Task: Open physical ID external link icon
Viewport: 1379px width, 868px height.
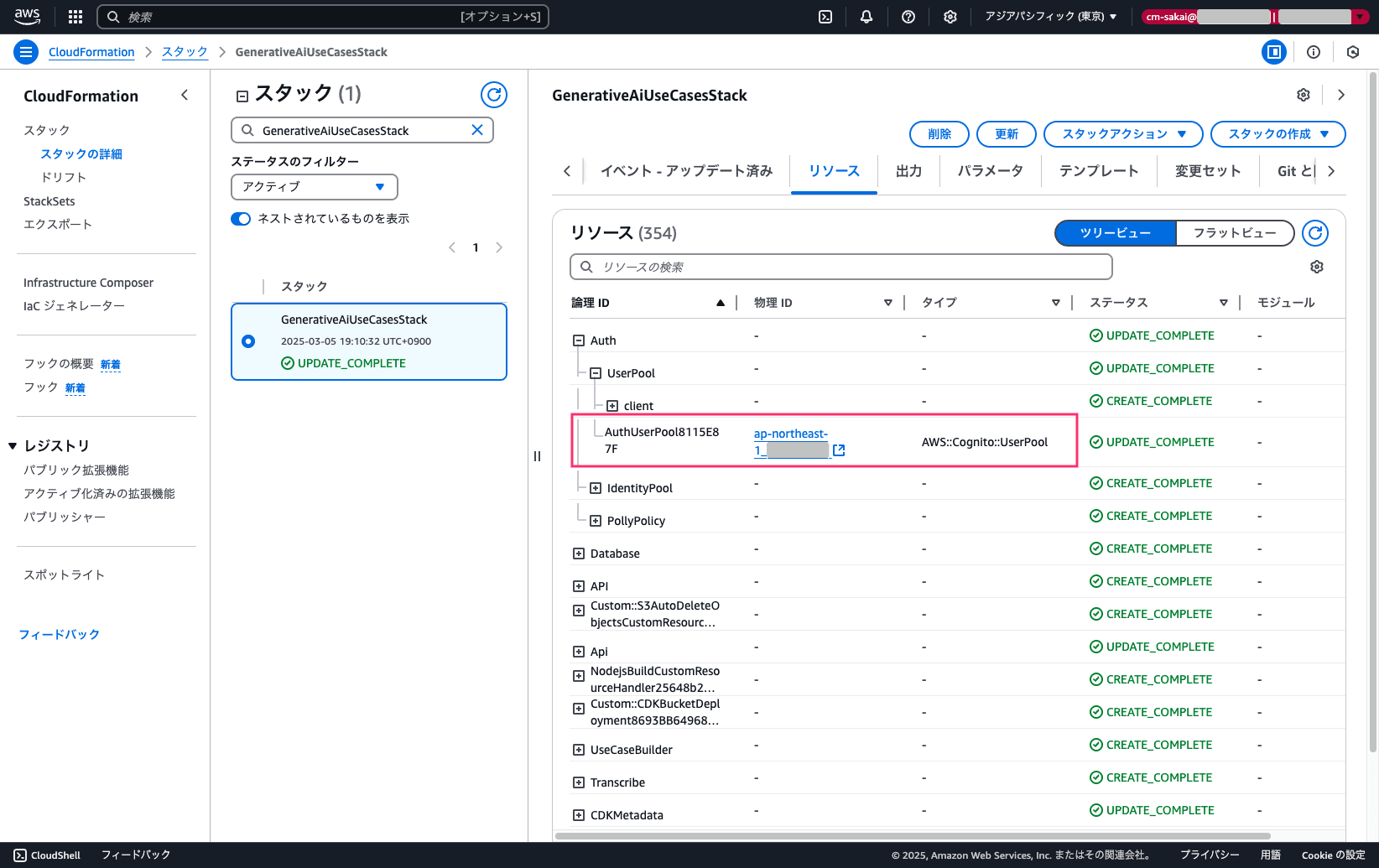Action: tap(839, 450)
